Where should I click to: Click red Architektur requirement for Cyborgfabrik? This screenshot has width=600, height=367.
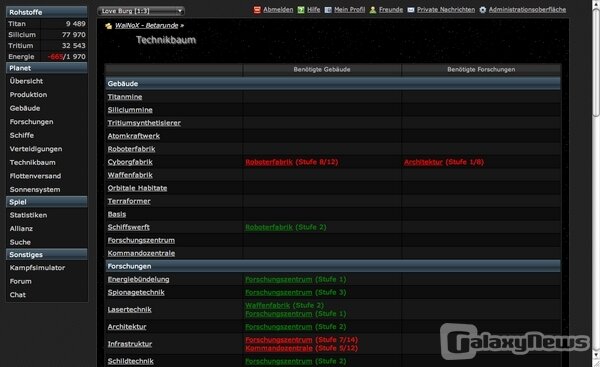pos(423,162)
